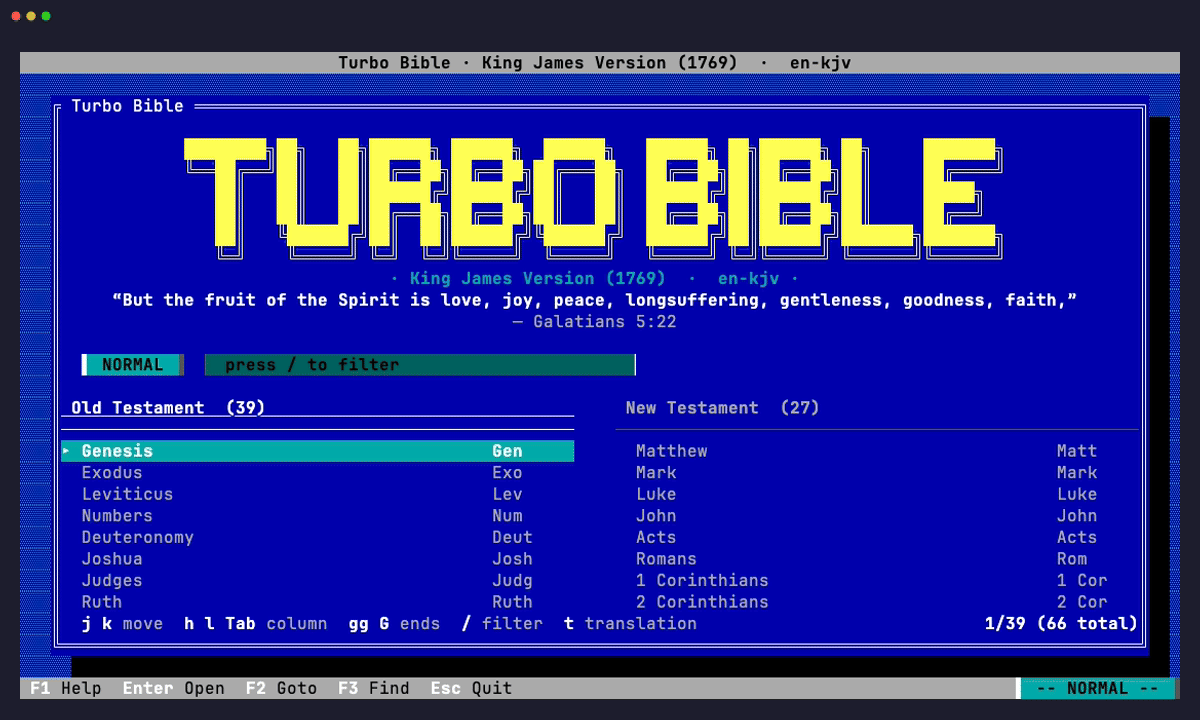This screenshot has width=1200, height=720.
Task: Click the quoted verse 'But the fruit of the Spirit'
Action: pos(594,300)
